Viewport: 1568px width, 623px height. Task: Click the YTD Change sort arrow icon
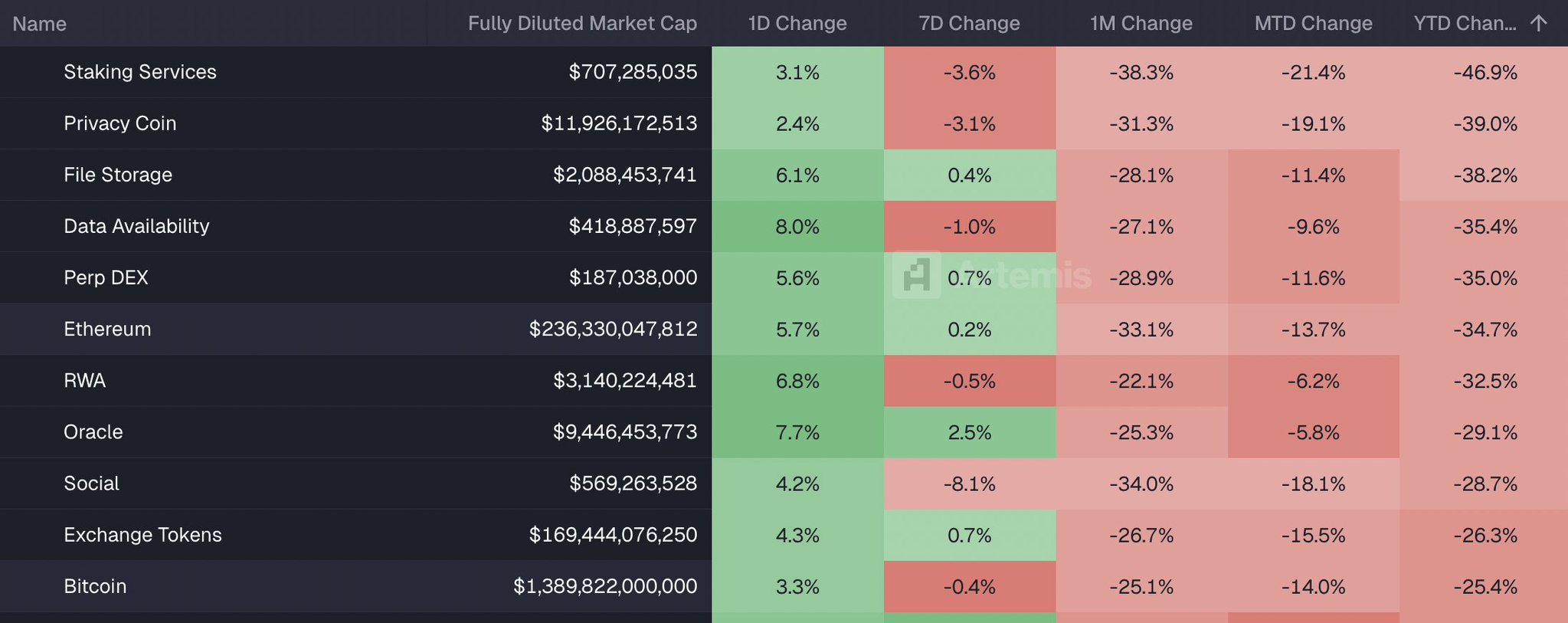point(1538,23)
